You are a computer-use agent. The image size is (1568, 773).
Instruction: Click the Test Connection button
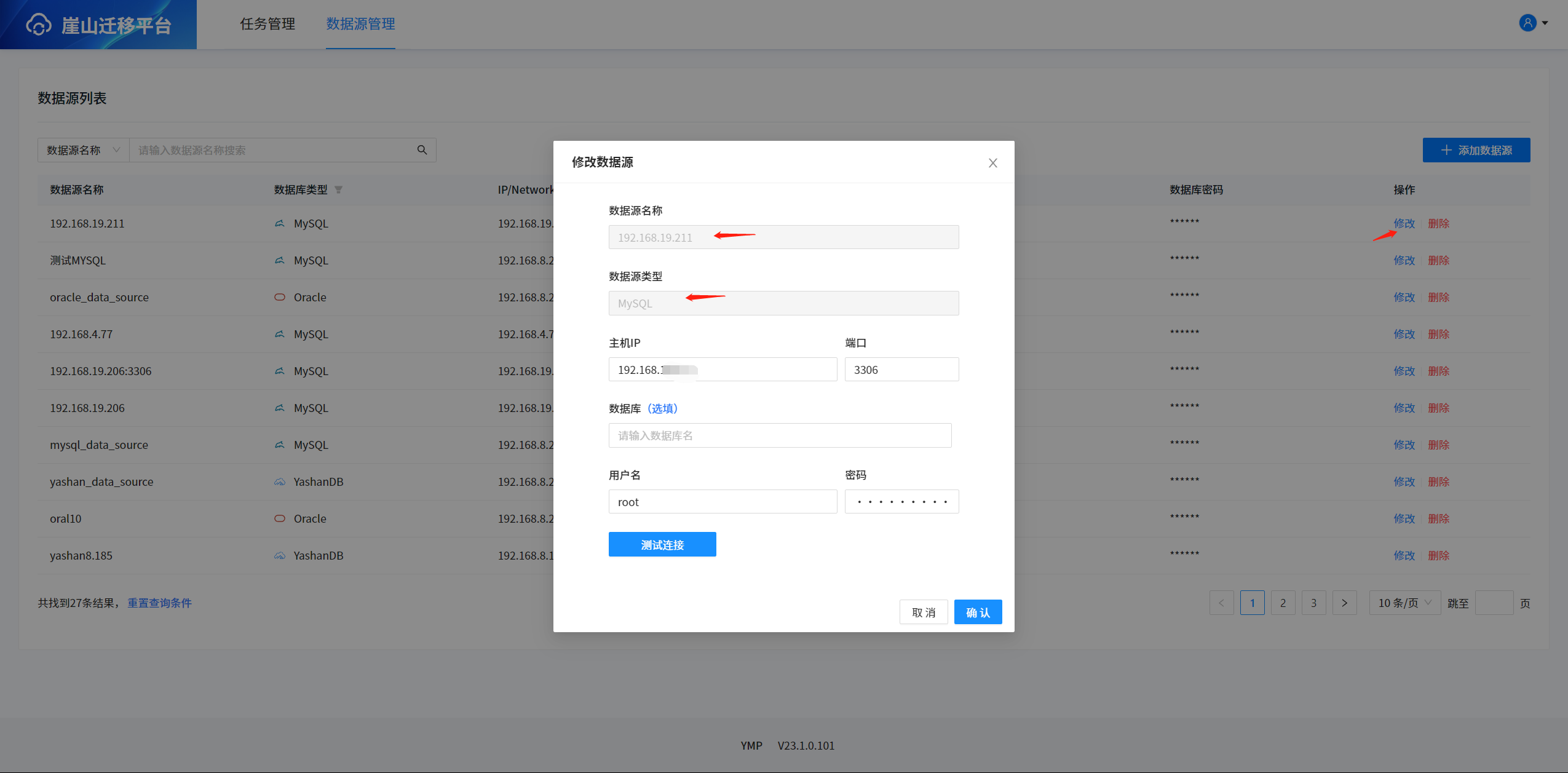click(x=662, y=544)
